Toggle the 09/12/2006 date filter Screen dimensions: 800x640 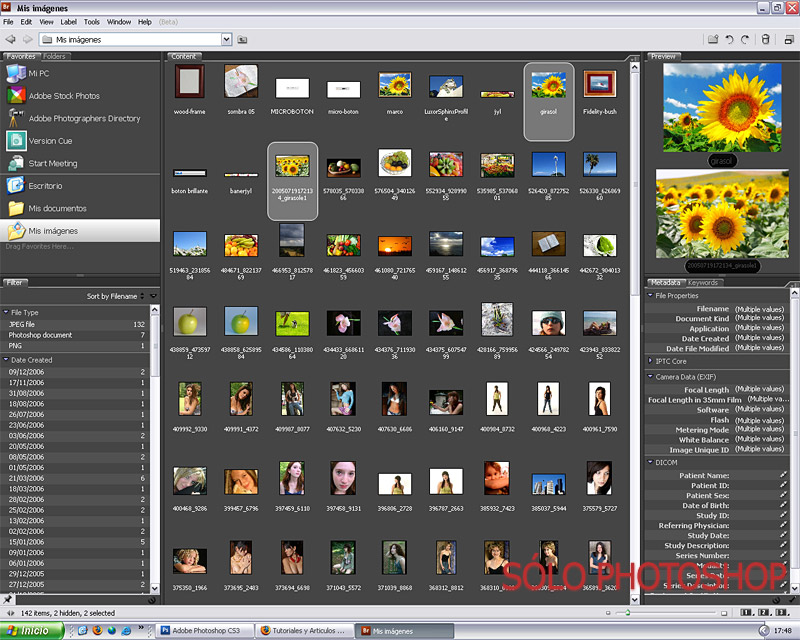click(28, 372)
